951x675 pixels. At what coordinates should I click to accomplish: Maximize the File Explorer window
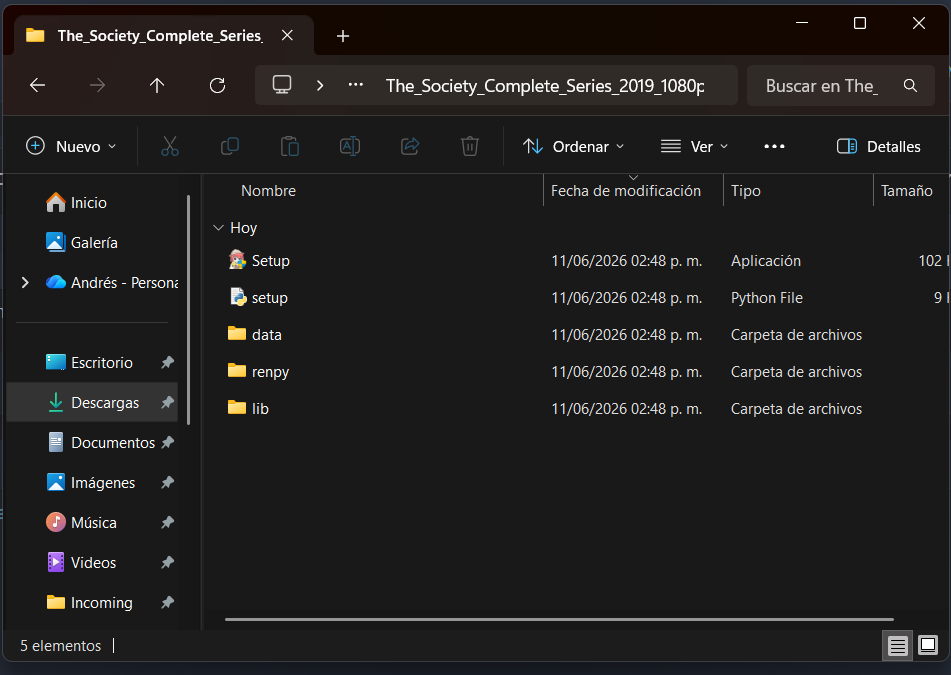(x=859, y=23)
